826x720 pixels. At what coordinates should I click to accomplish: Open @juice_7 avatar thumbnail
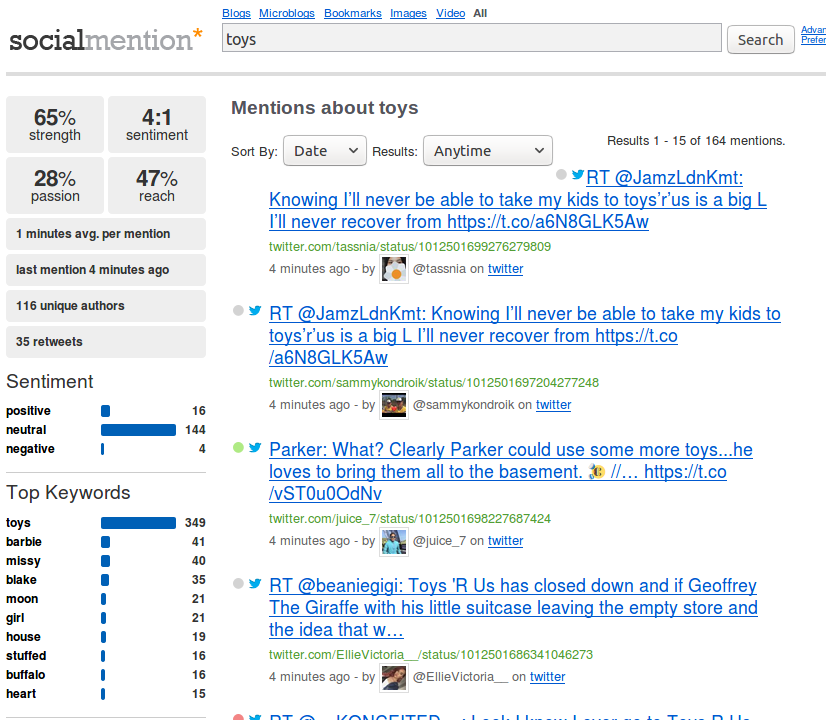point(394,541)
